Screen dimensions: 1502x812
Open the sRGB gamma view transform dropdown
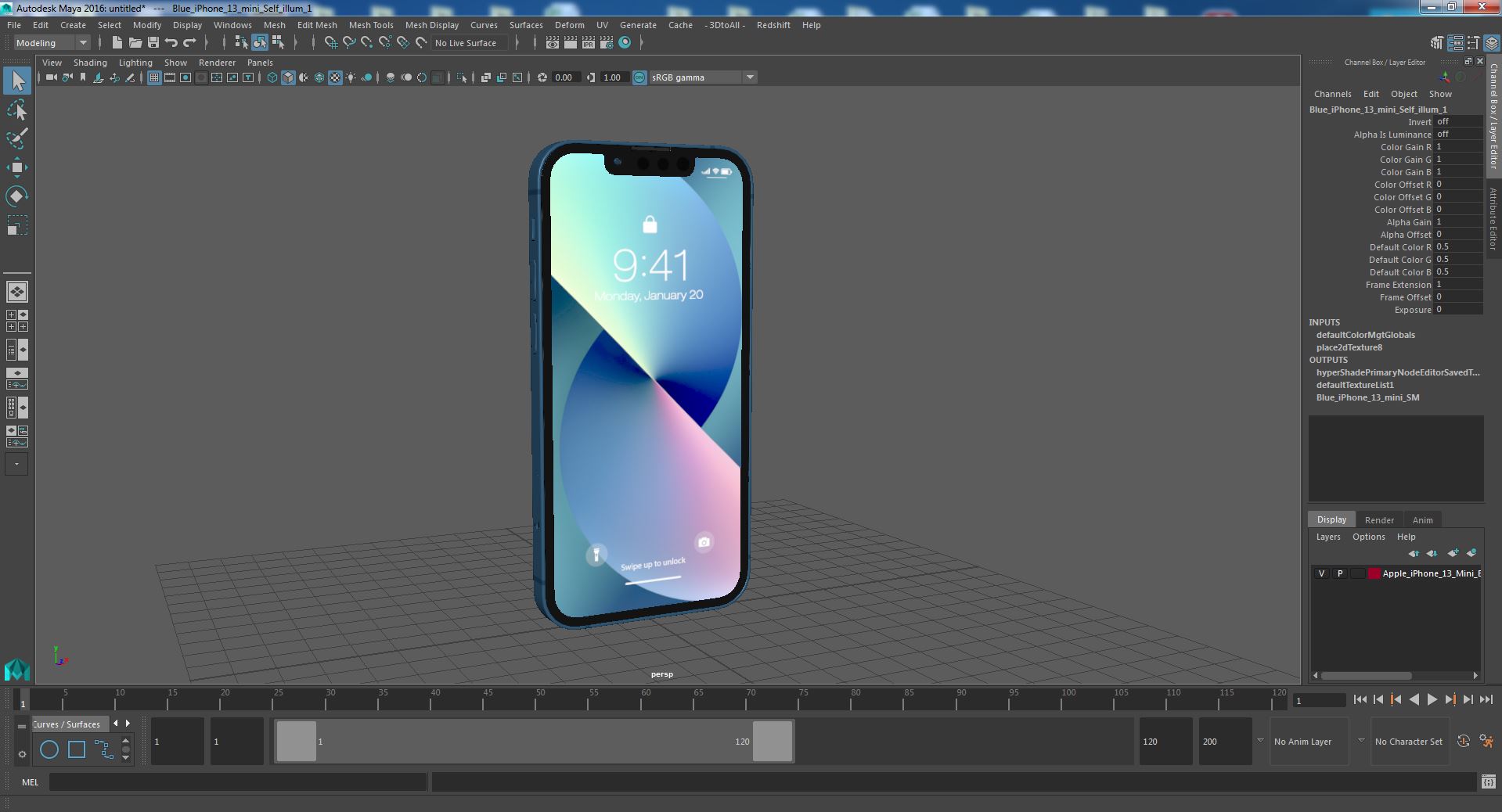coord(702,77)
